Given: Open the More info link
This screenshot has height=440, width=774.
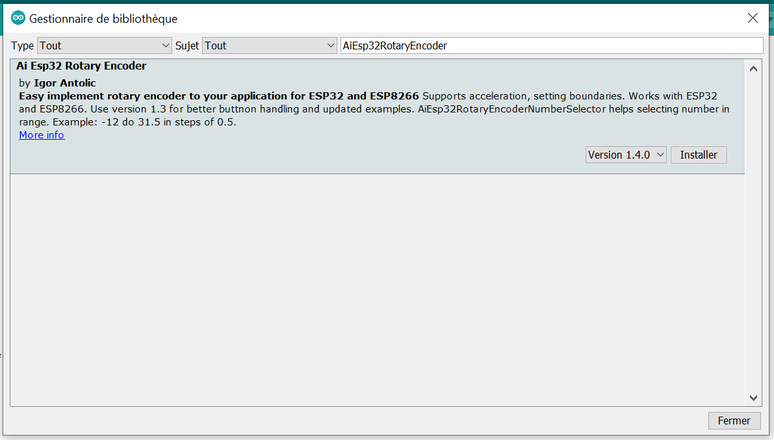Looking at the screenshot, I should coord(41,135).
